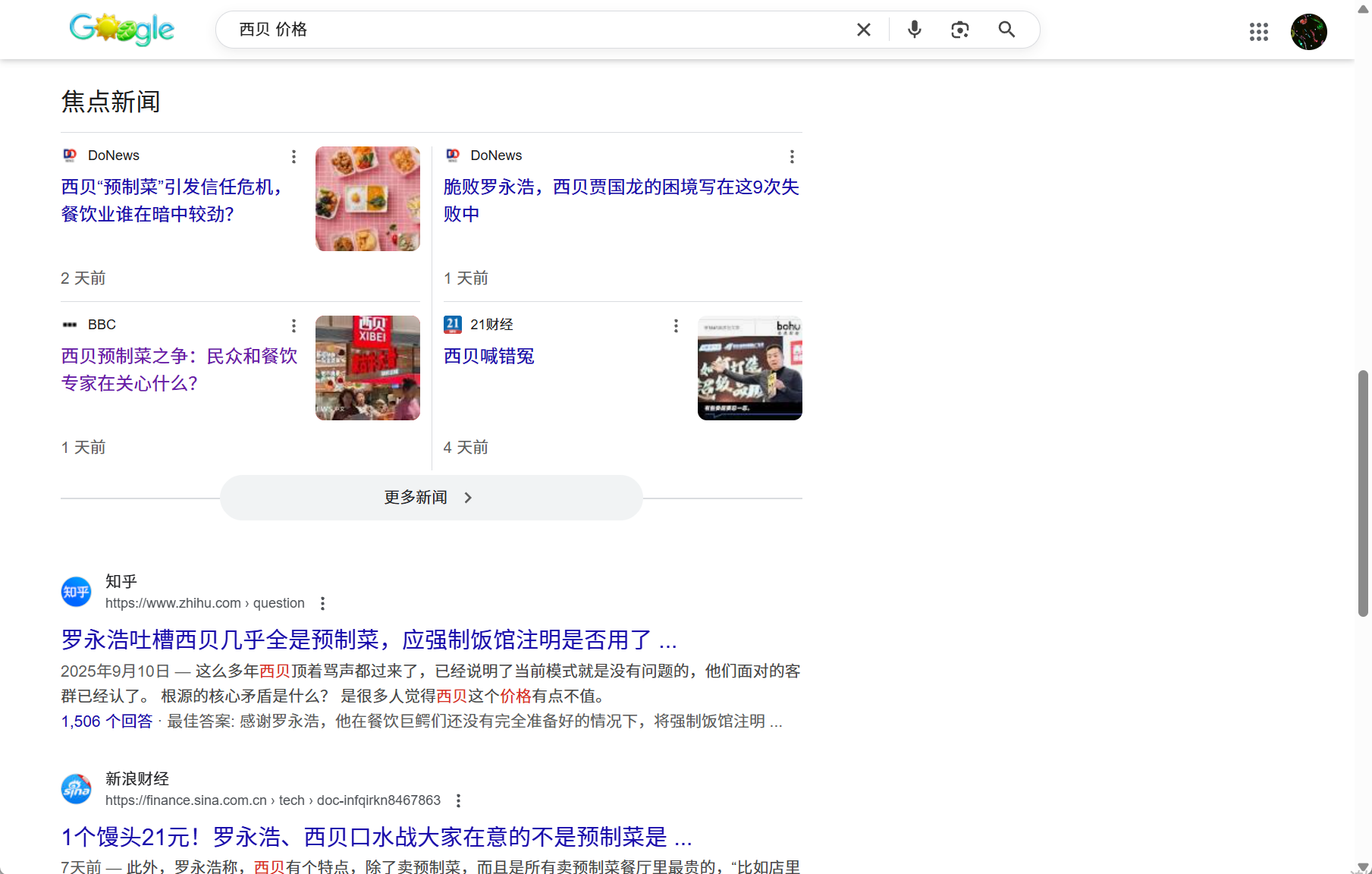1372x874 pixels.
Task: Open the 1,506 个回答 link
Action: pyautogui.click(x=107, y=722)
